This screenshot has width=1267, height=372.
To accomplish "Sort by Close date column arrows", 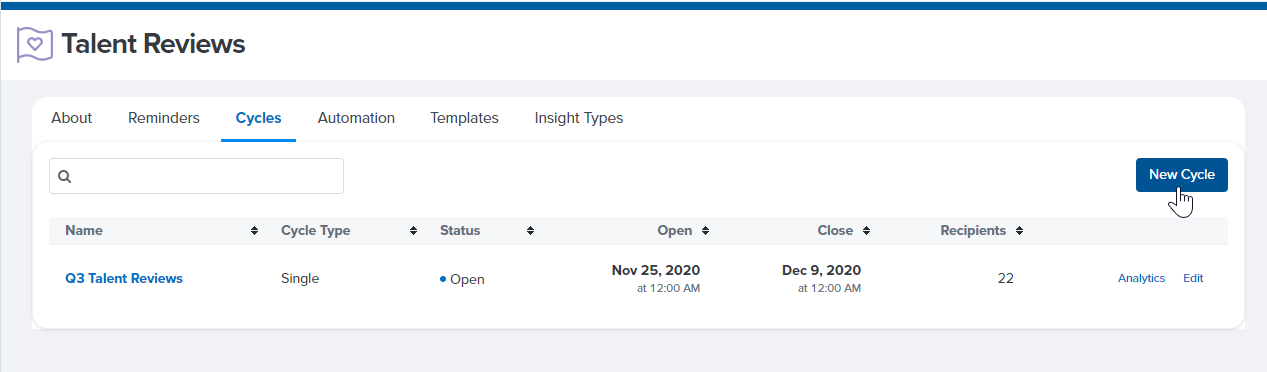I will point(866,231).
